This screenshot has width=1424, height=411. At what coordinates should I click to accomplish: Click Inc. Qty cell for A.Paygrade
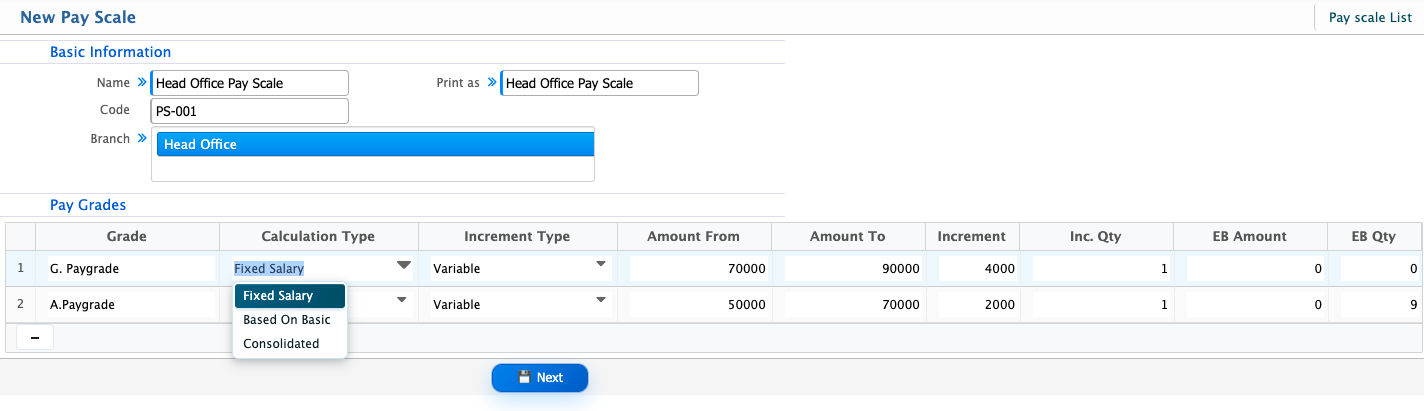[1103, 304]
